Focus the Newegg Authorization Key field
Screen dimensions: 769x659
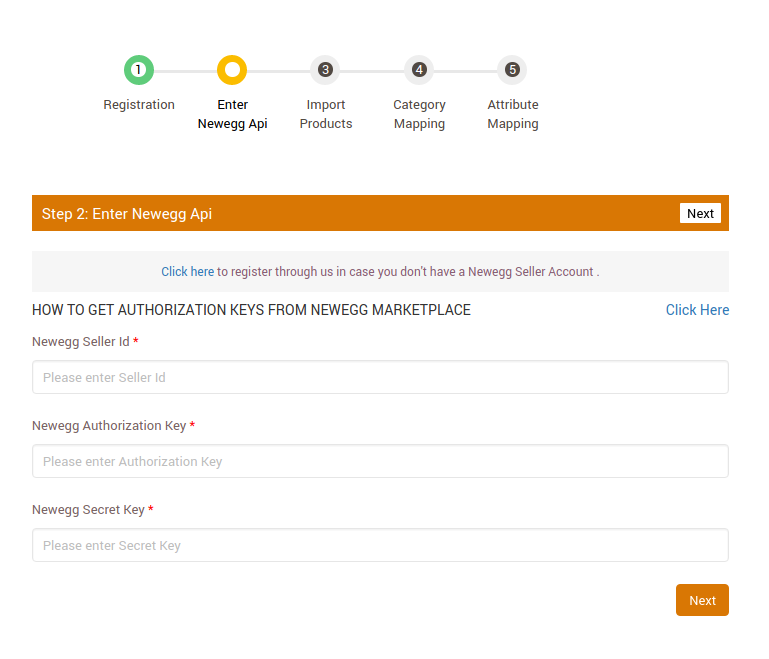[x=380, y=461]
